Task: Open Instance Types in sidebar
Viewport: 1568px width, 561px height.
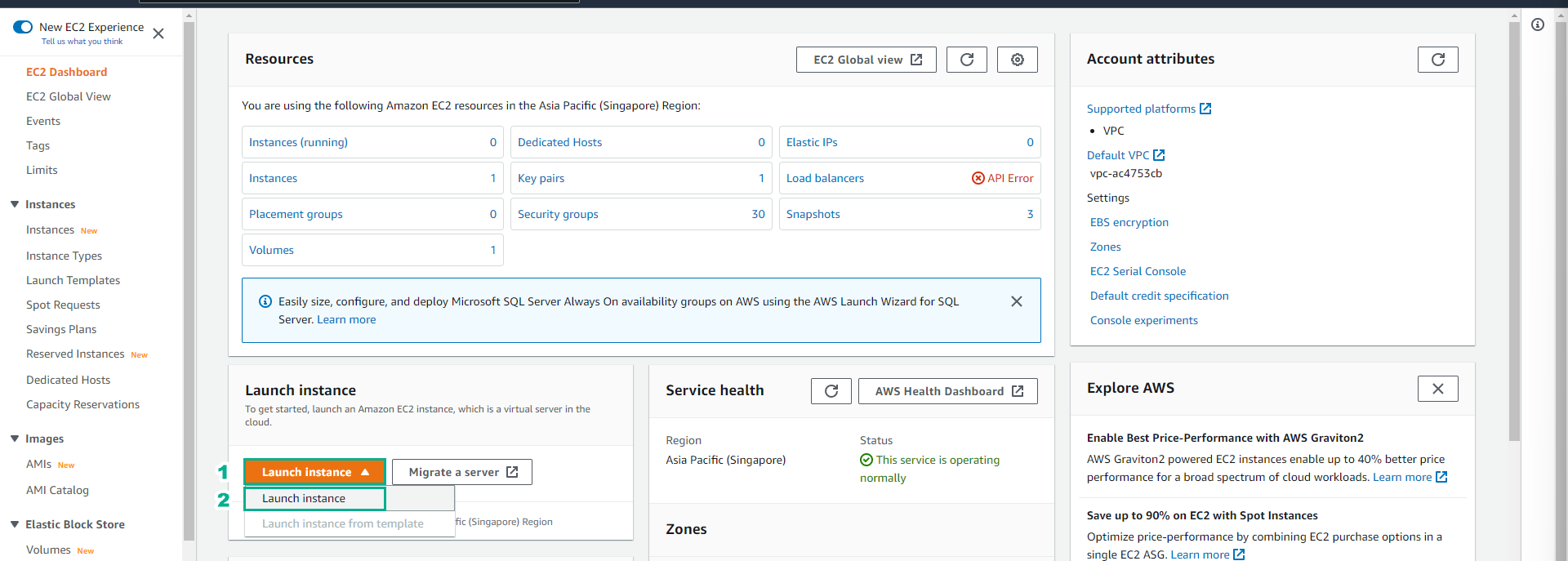Action: tap(64, 256)
